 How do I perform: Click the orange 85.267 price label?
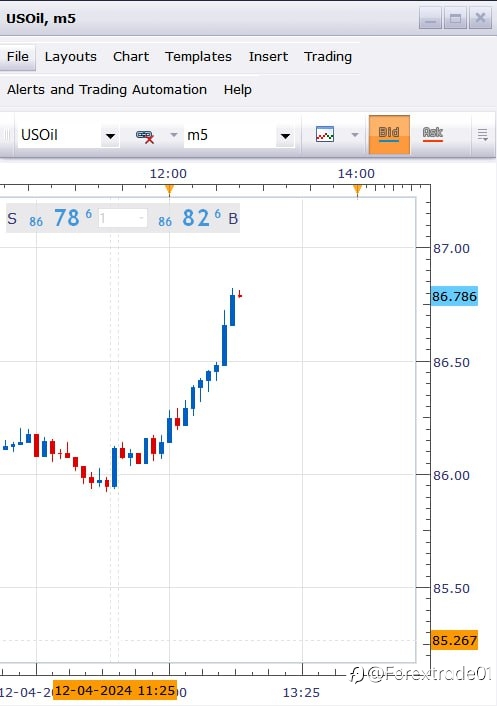click(x=454, y=640)
